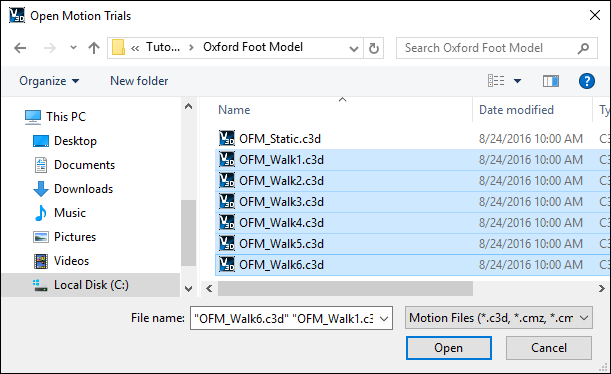Click New folder in the toolbar
611x374 pixels.
point(139,81)
